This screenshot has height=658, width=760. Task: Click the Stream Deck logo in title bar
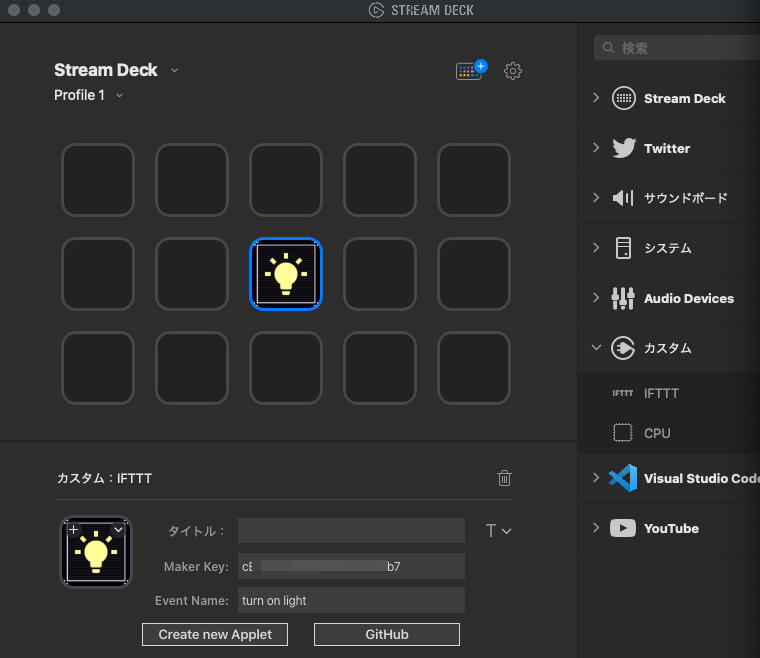pos(376,10)
